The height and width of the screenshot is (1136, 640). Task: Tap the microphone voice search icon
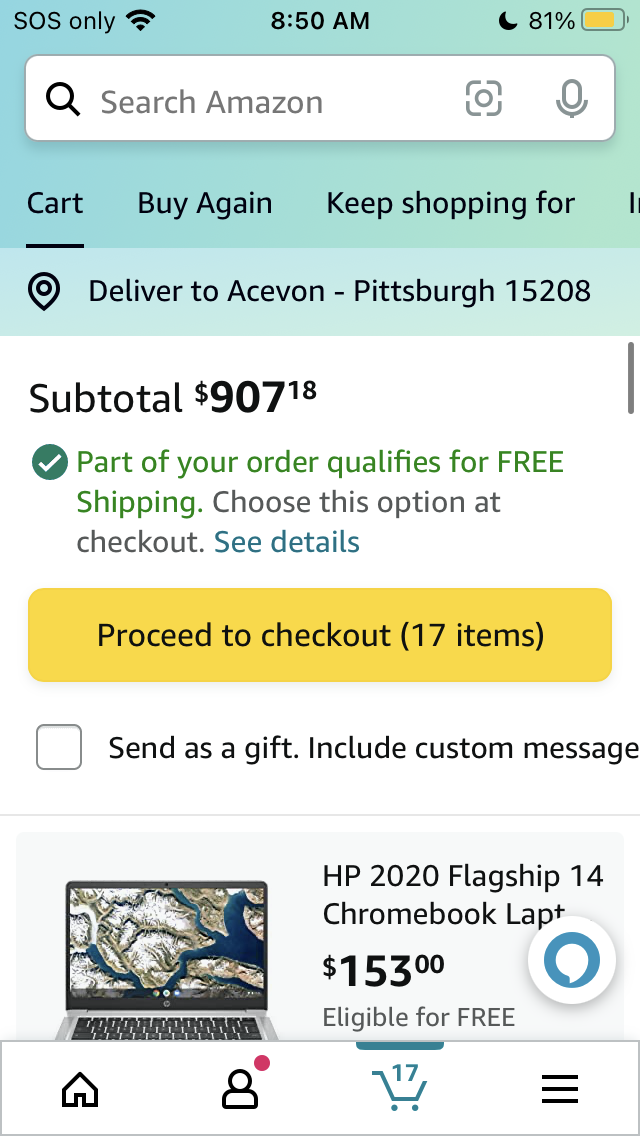[x=571, y=99]
